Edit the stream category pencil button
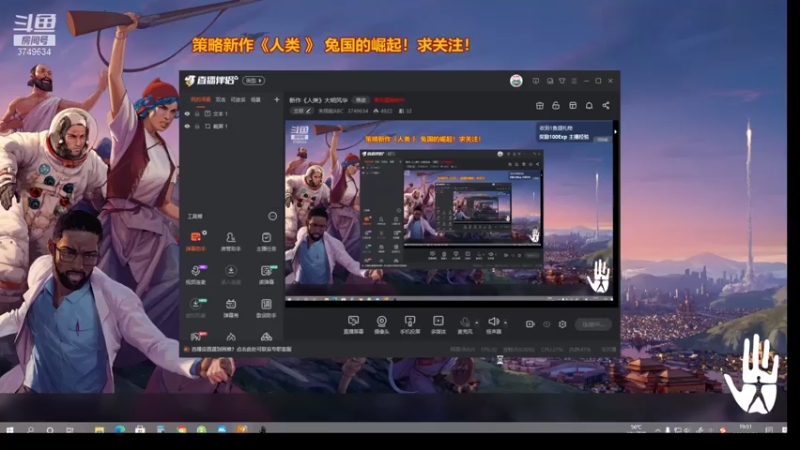This screenshot has width=800, height=450. (x=301, y=111)
